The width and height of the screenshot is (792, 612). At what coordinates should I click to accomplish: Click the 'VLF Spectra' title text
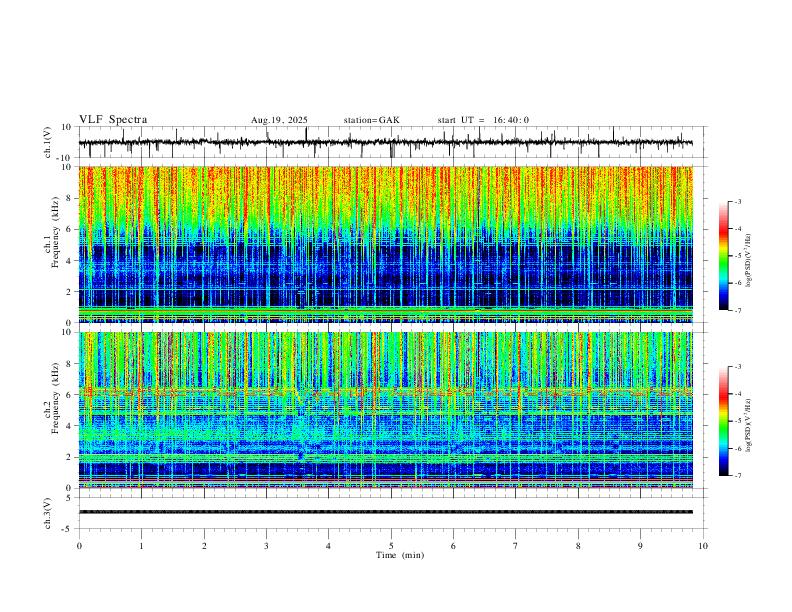tap(113, 119)
